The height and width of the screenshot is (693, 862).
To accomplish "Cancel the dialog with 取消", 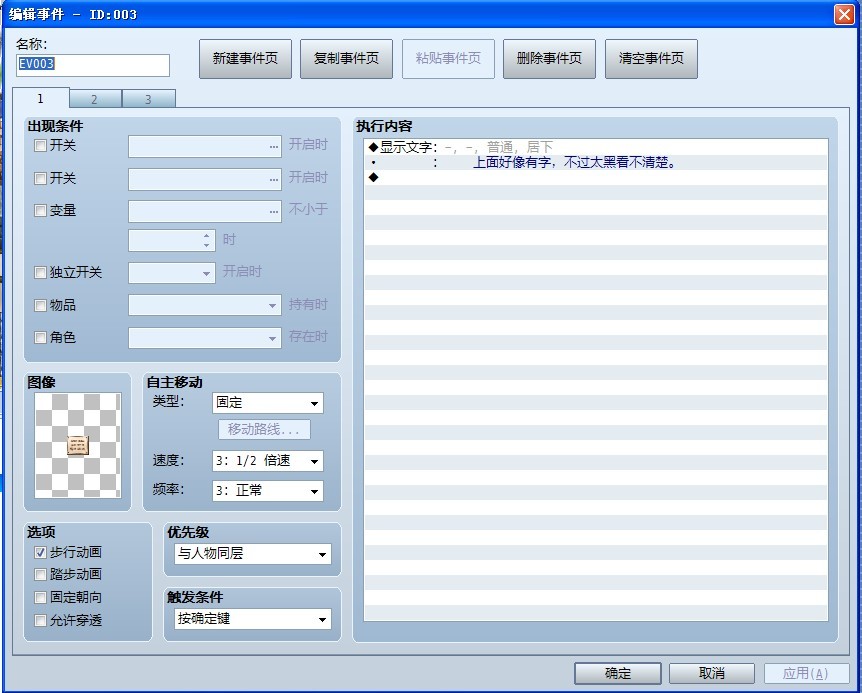I will pos(712,673).
